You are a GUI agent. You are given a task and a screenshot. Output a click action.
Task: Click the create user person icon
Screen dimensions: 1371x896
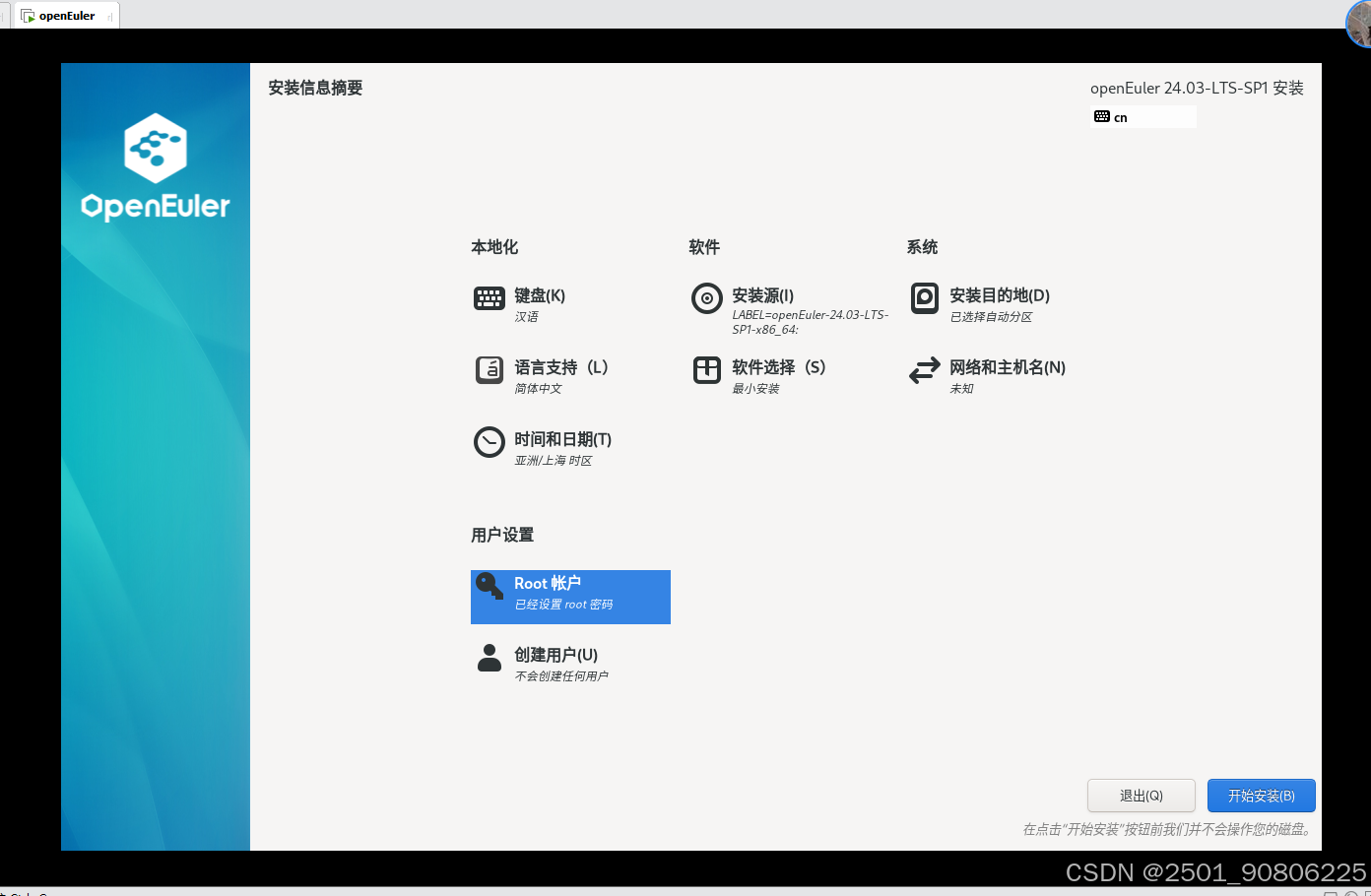tap(490, 658)
